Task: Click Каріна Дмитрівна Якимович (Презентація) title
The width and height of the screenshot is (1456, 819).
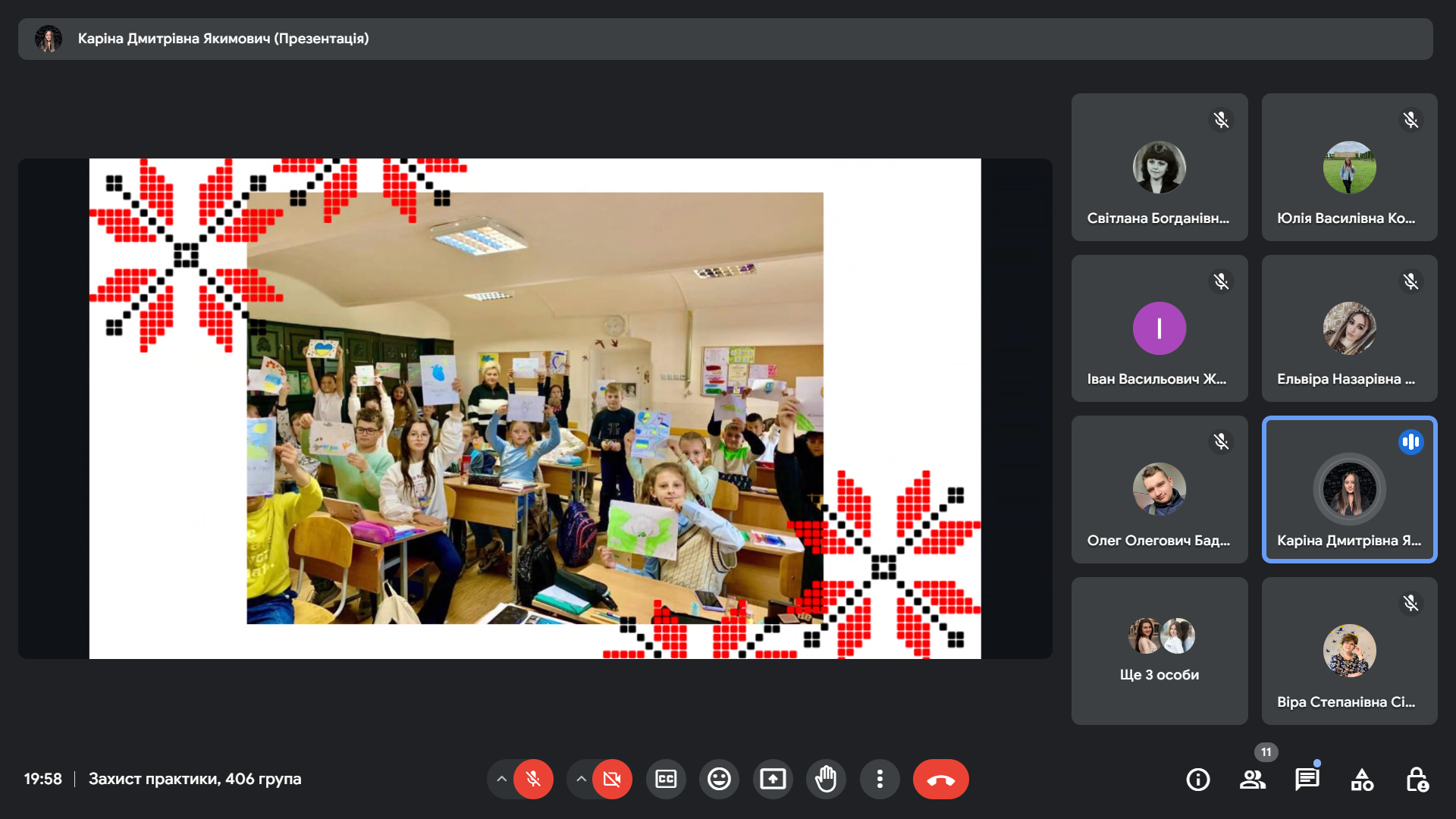Action: 223,39
